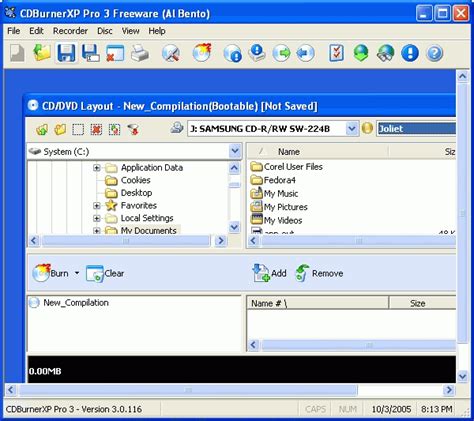Viewport: 474px width, 421px height.
Task: Click the Save floppy disk icon
Action: [66, 53]
